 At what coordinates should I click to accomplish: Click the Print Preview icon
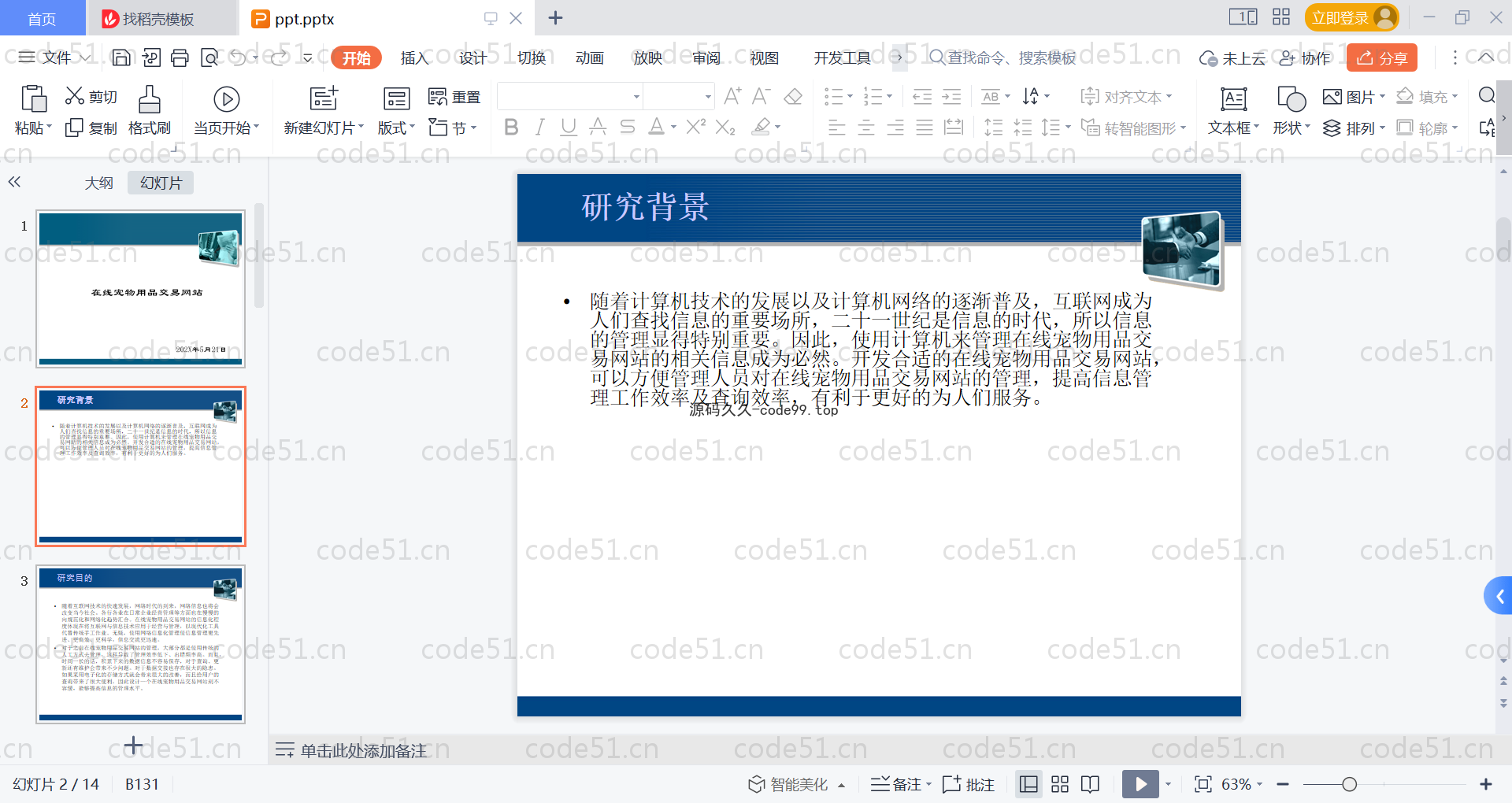[209, 57]
